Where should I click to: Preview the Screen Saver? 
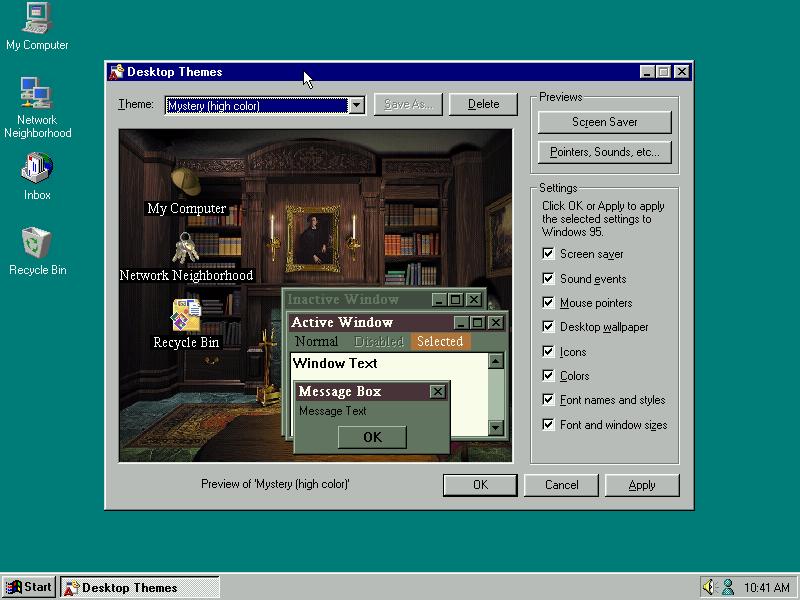pyautogui.click(x=605, y=122)
